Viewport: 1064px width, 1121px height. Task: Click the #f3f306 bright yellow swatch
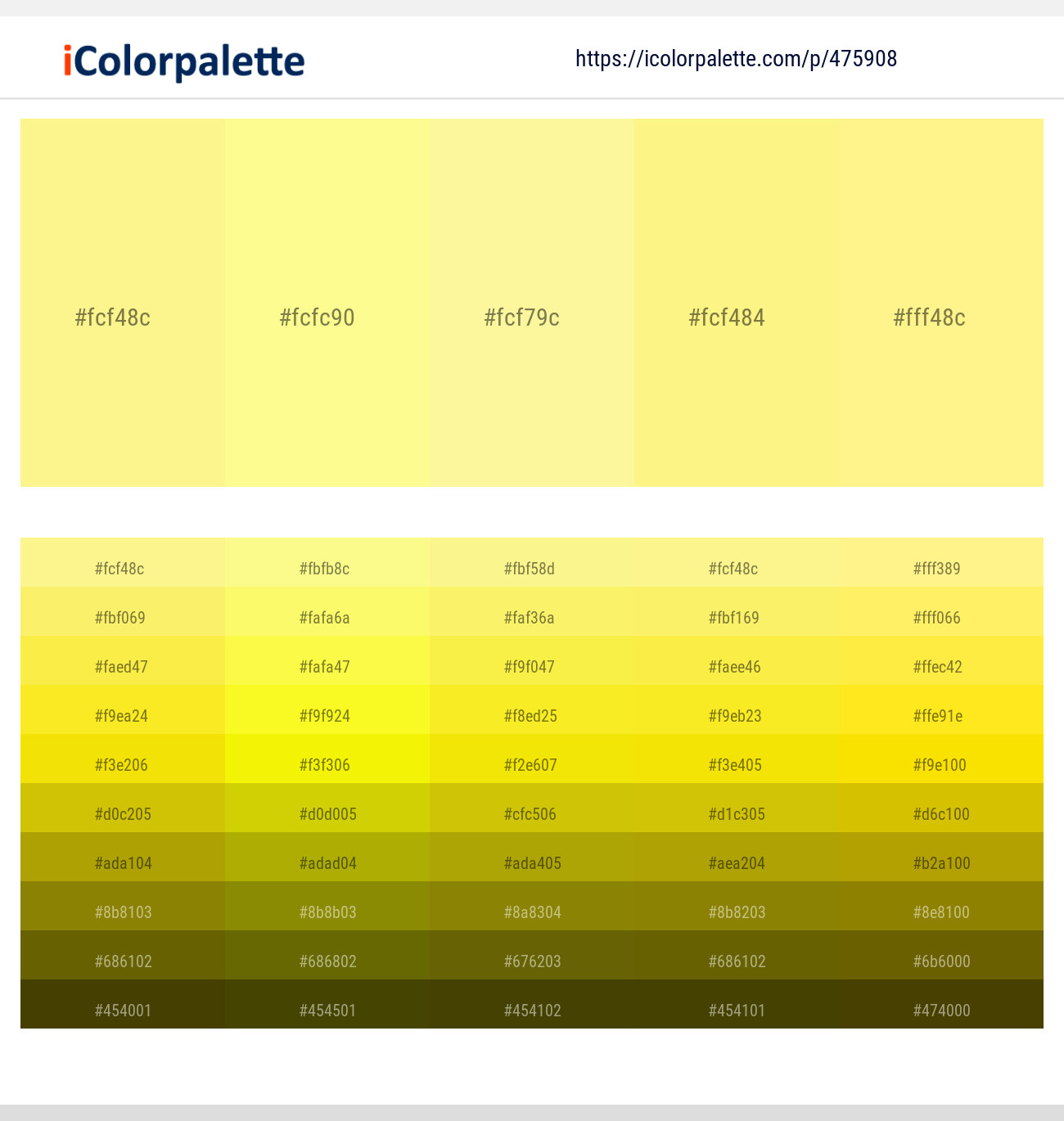coord(327,764)
